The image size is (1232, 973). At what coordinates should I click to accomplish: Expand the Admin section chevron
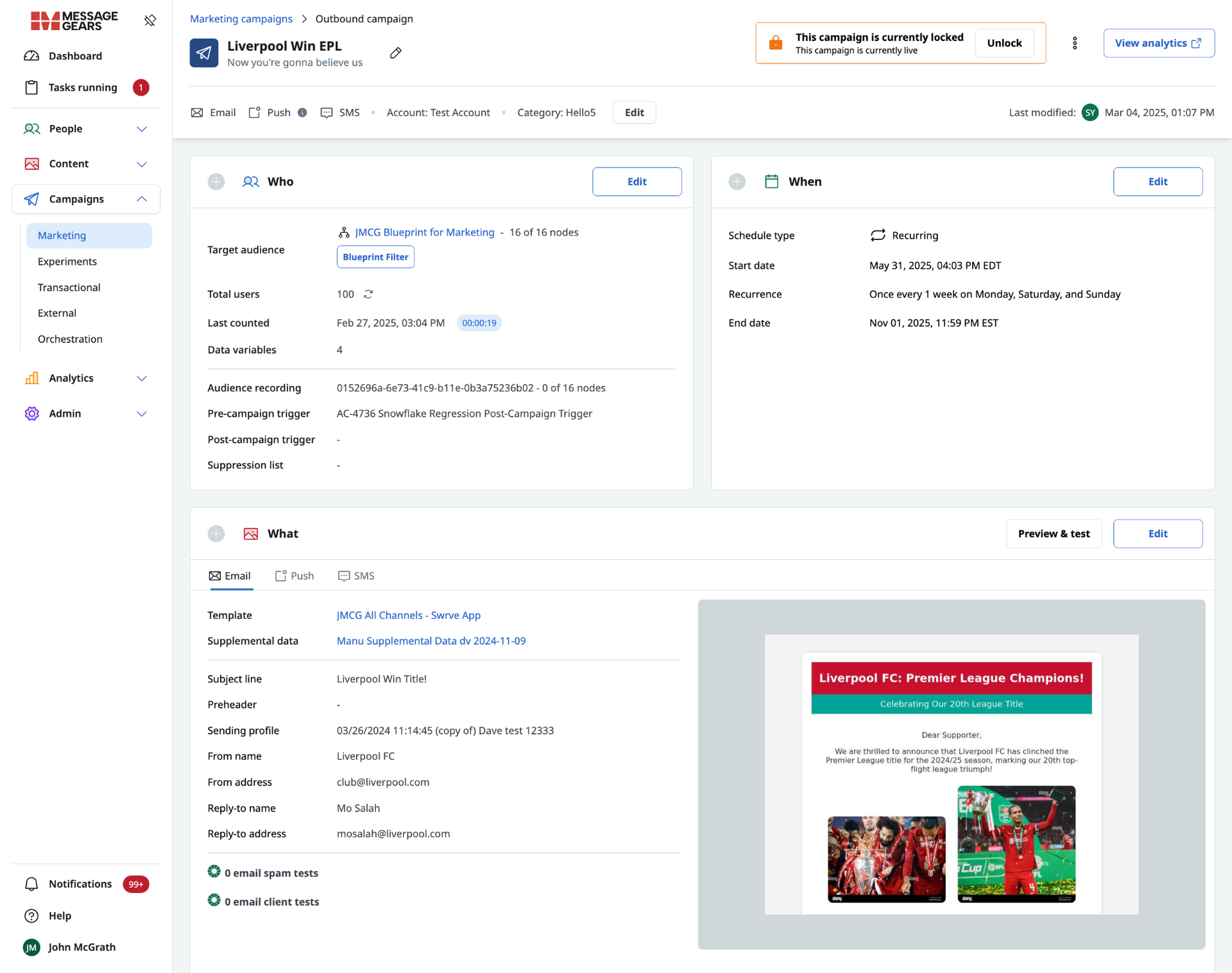coord(142,414)
